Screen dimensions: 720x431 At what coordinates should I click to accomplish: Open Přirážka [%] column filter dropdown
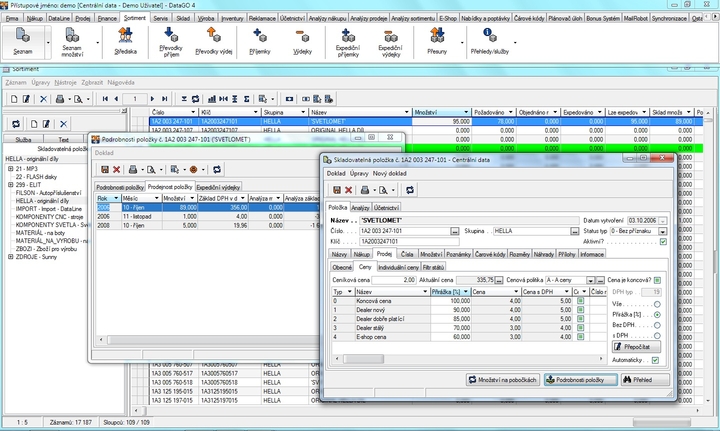[x=466, y=292]
